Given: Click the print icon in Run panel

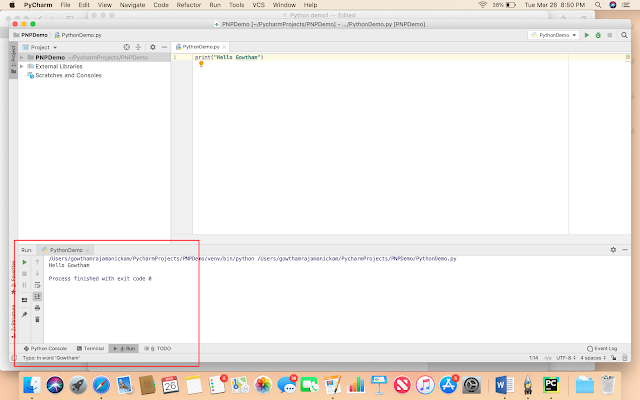Looking at the screenshot, I should click(37, 308).
